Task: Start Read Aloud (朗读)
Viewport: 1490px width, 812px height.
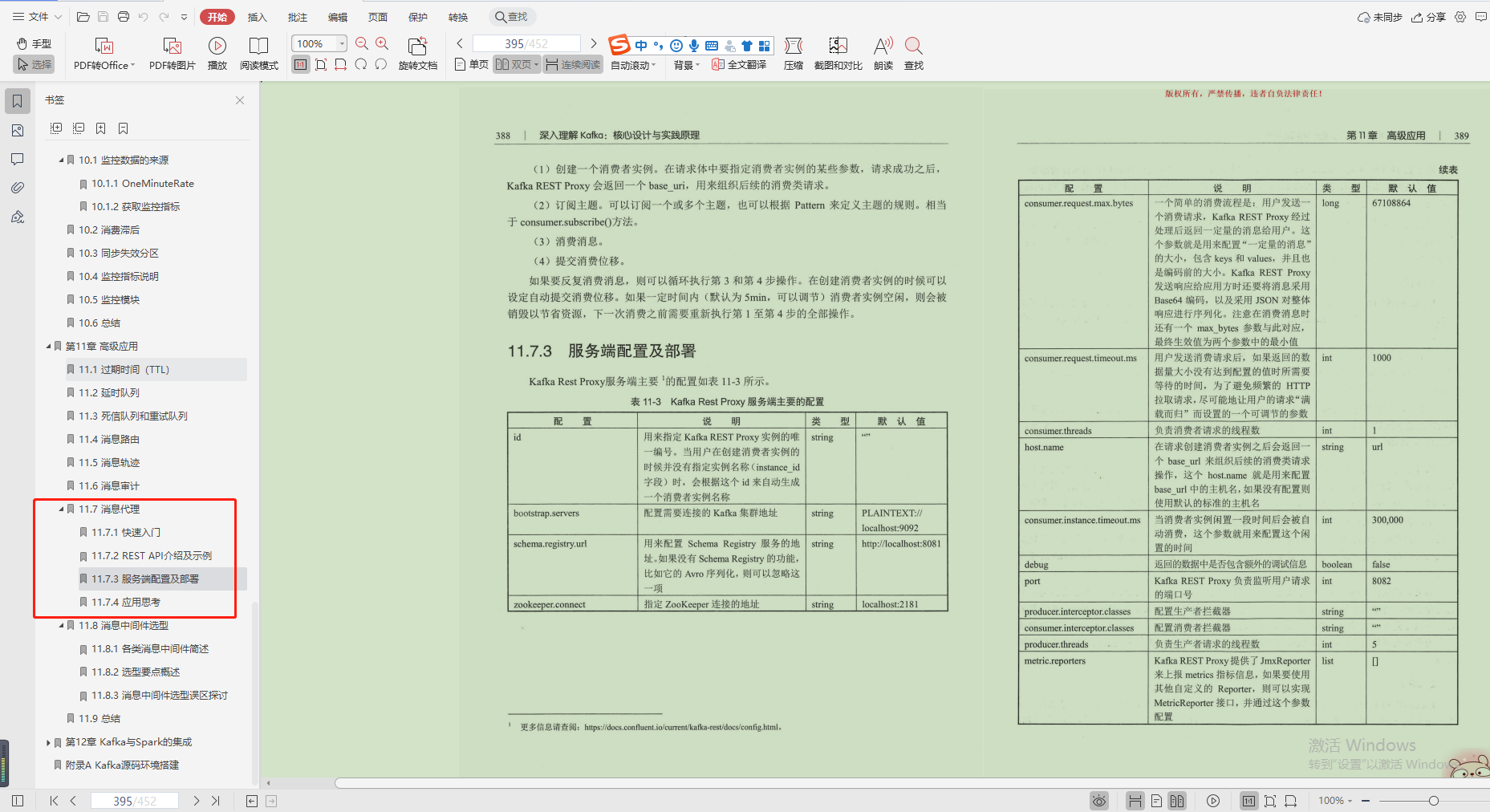Action: point(883,54)
